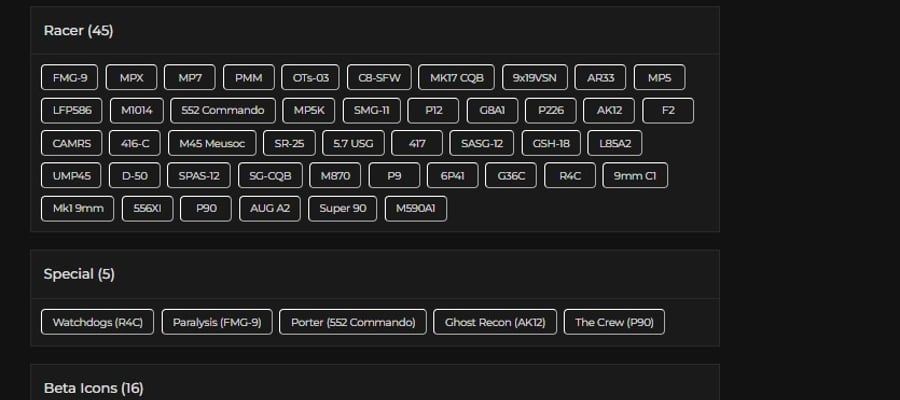This screenshot has width=900, height=400.
Task: Open the L85A2 tag
Action: (x=615, y=143)
